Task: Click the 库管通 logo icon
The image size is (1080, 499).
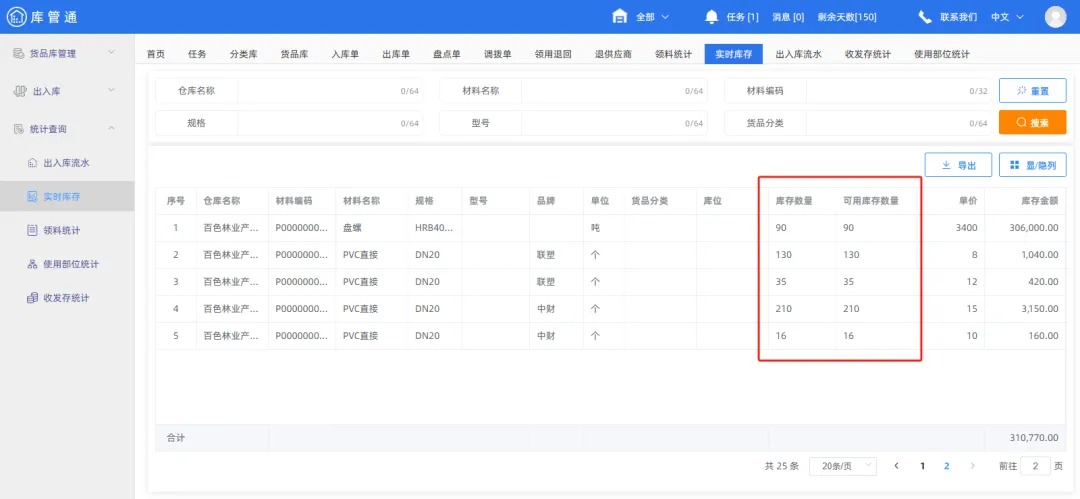Action: pyautogui.click(x=16, y=17)
